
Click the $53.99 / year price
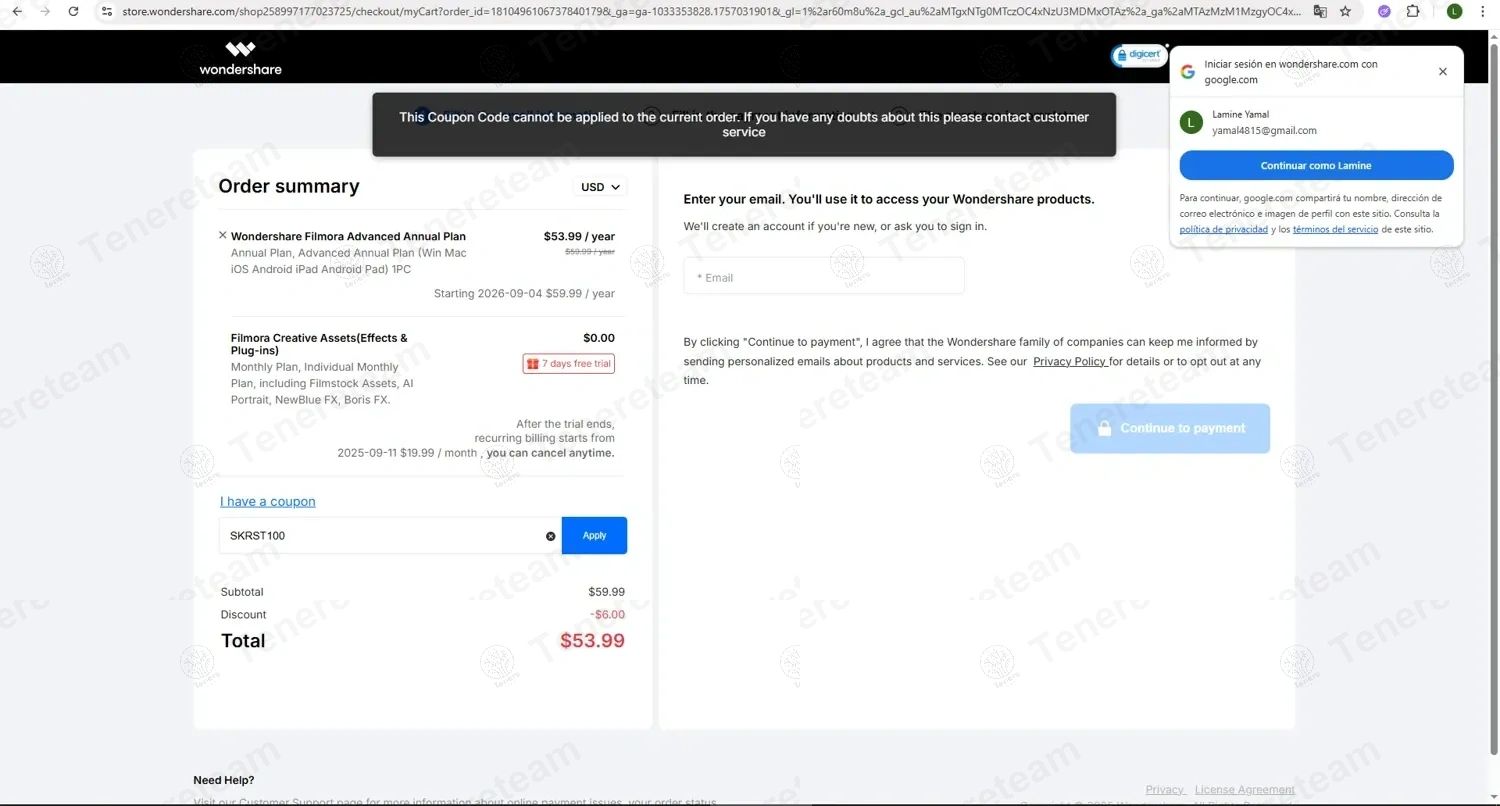[x=579, y=236]
